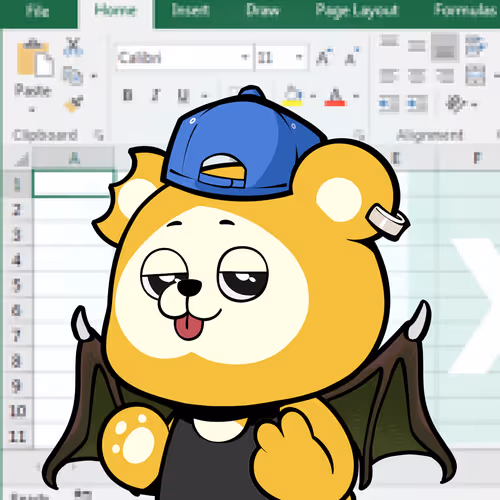
Task: Open the Clipboard dialog launcher
Action: 99,135
